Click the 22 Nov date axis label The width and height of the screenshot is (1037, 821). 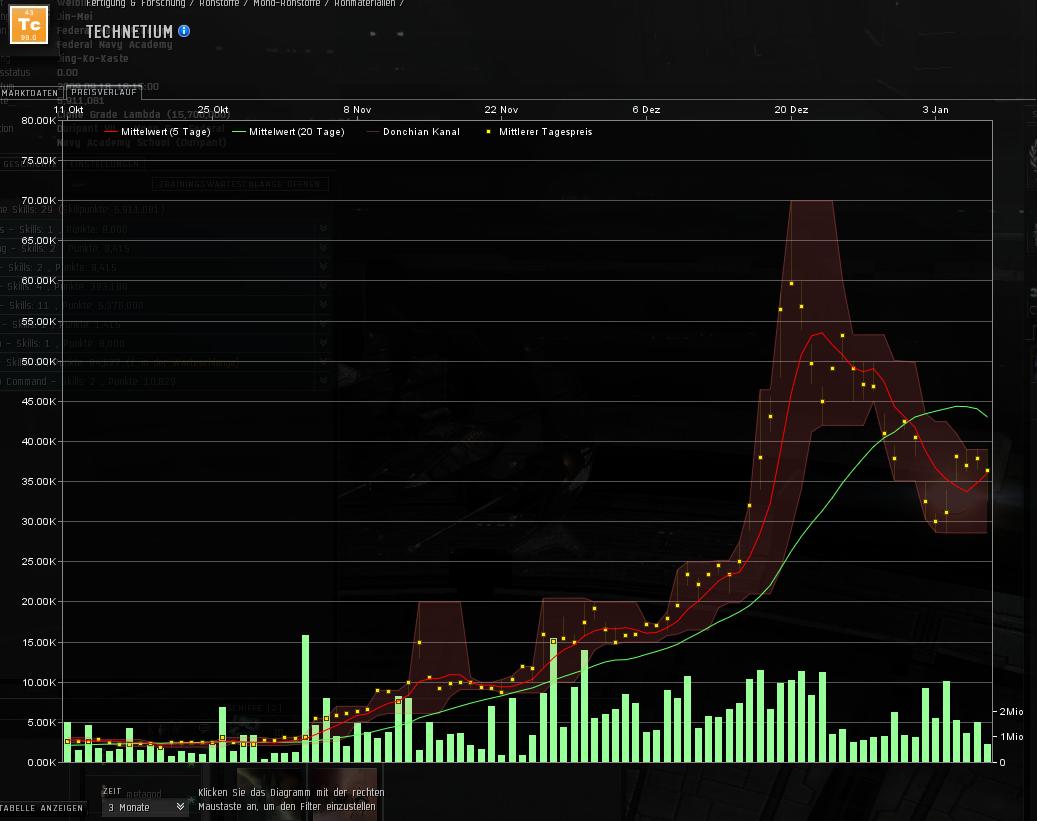pyautogui.click(x=501, y=110)
